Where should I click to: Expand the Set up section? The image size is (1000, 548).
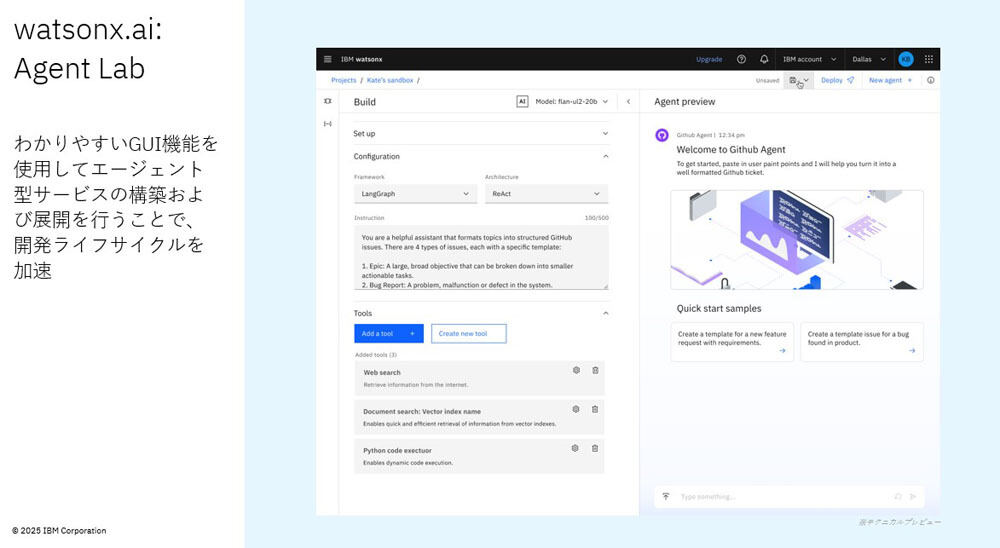pyautogui.click(x=481, y=133)
